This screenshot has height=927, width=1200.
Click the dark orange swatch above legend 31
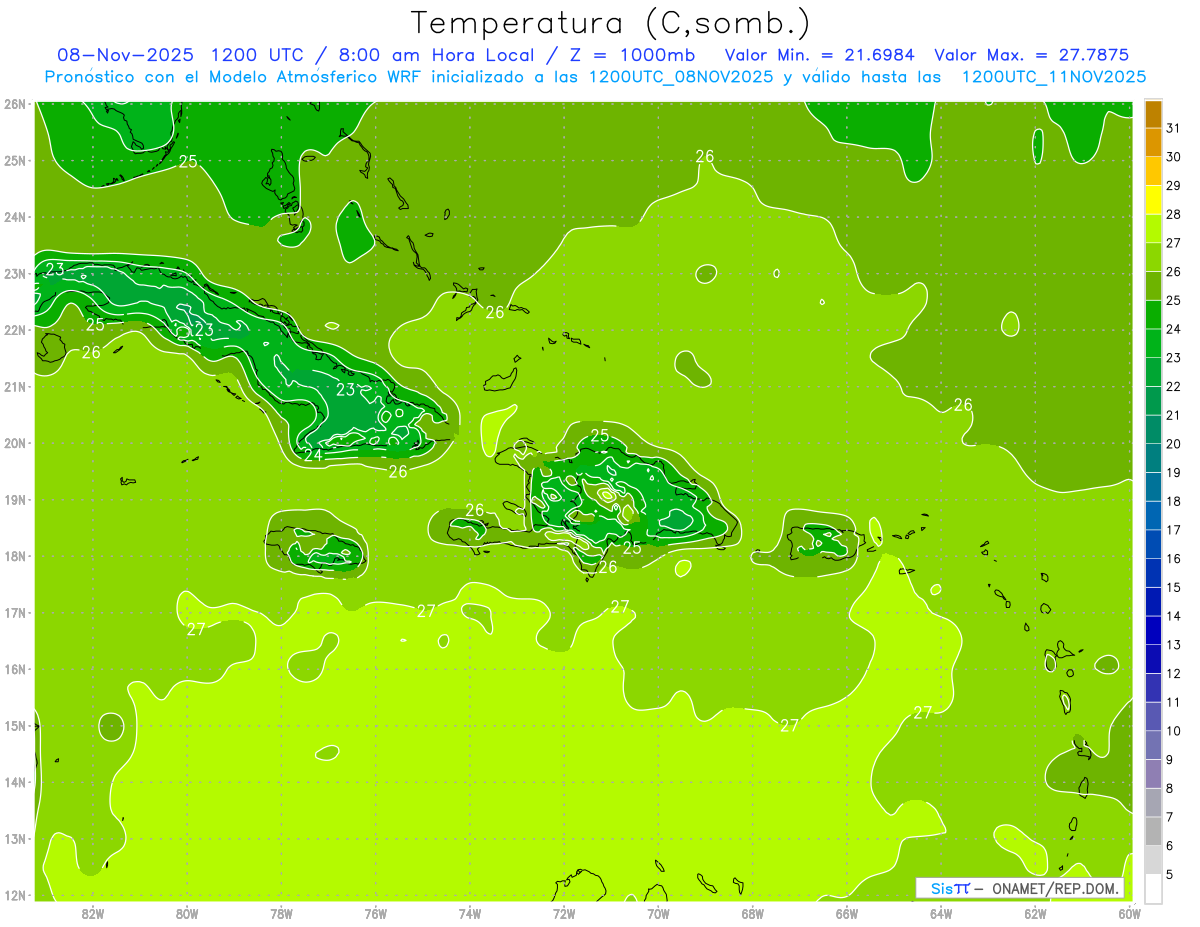(x=1154, y=115)
